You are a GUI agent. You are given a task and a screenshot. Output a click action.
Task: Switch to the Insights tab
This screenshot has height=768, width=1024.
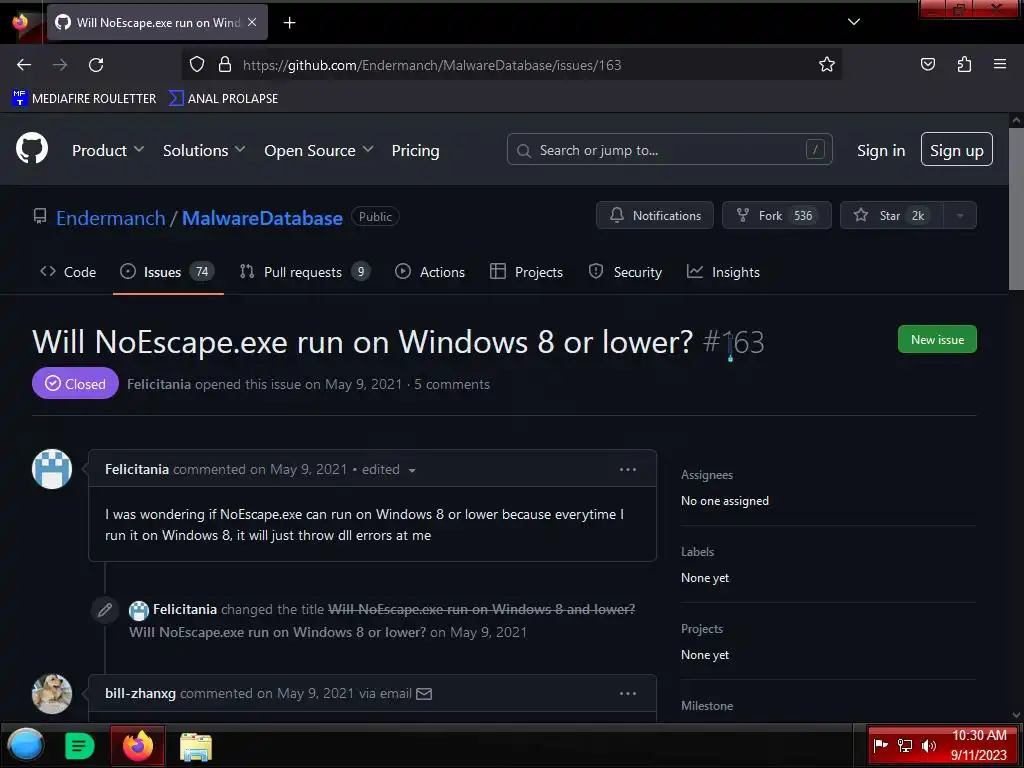723,272
